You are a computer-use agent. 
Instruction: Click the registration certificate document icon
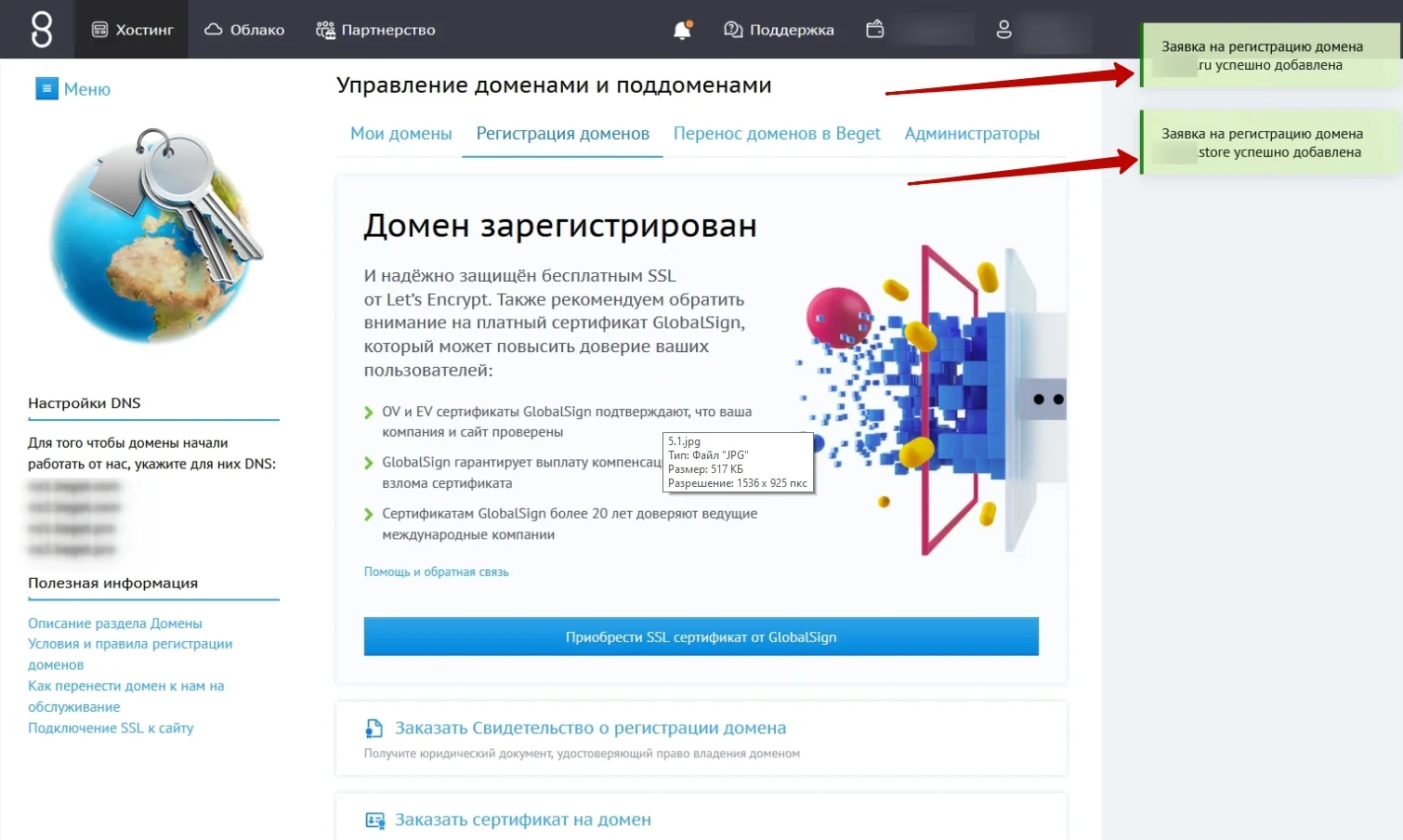tap(374, 728)
